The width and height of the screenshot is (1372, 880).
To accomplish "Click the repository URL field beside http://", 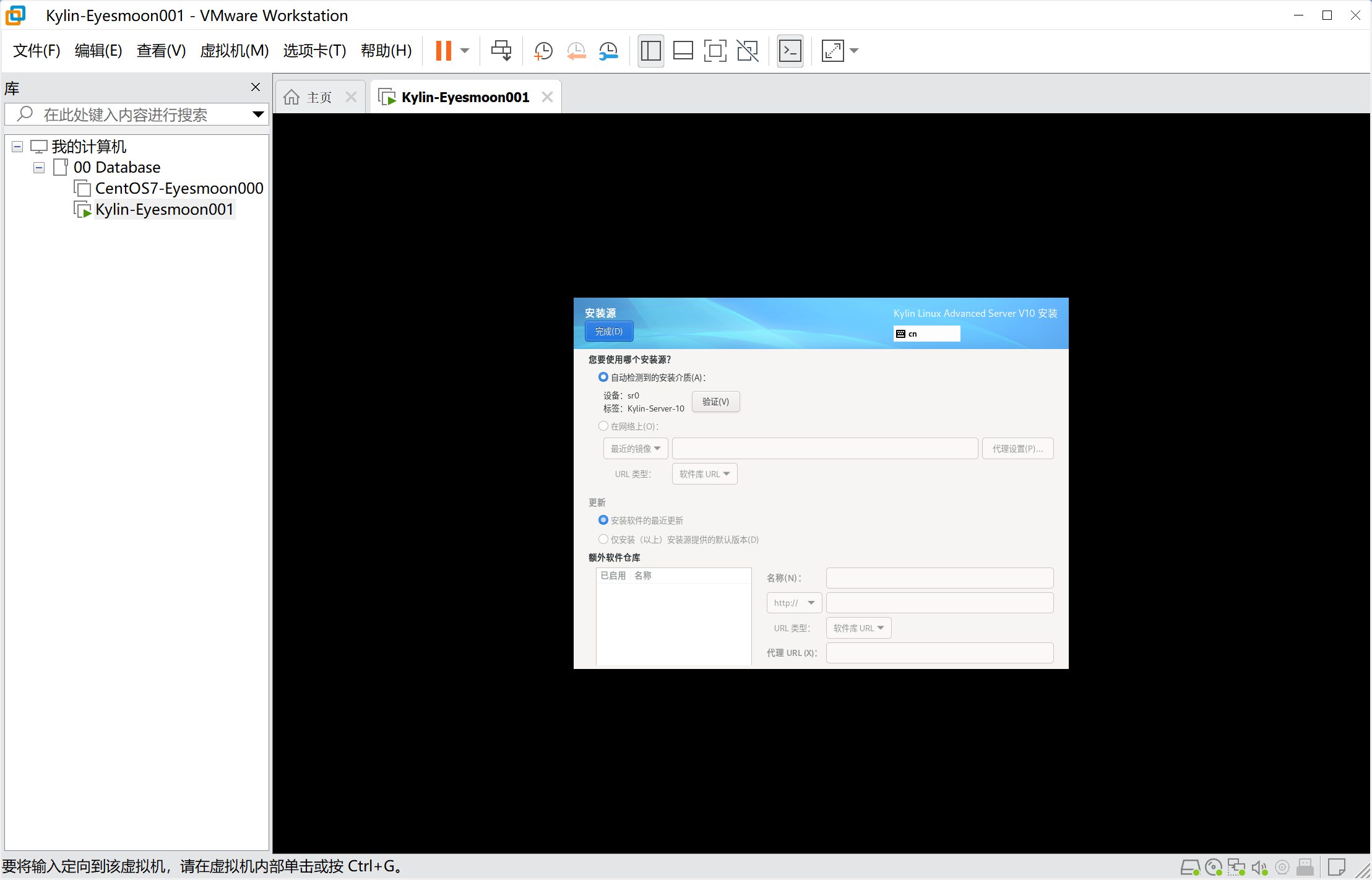I will tap(940, 603).
